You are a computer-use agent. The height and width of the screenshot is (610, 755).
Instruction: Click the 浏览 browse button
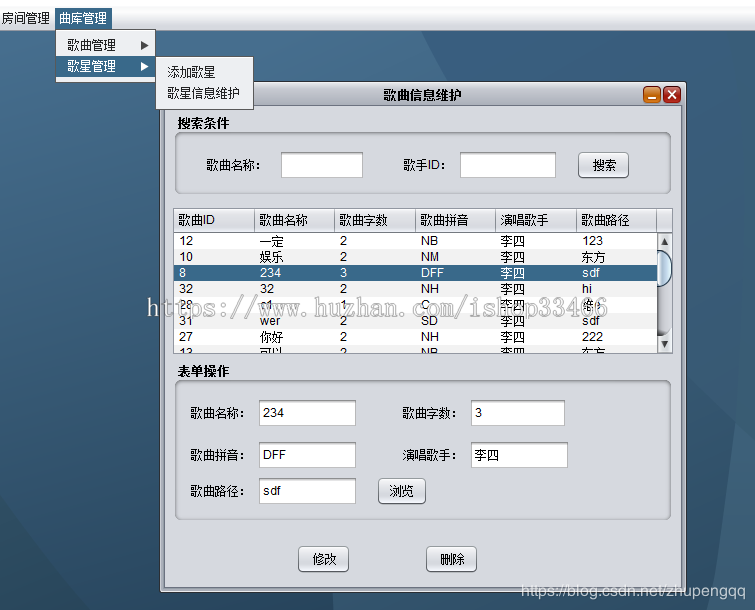[402, 491]
